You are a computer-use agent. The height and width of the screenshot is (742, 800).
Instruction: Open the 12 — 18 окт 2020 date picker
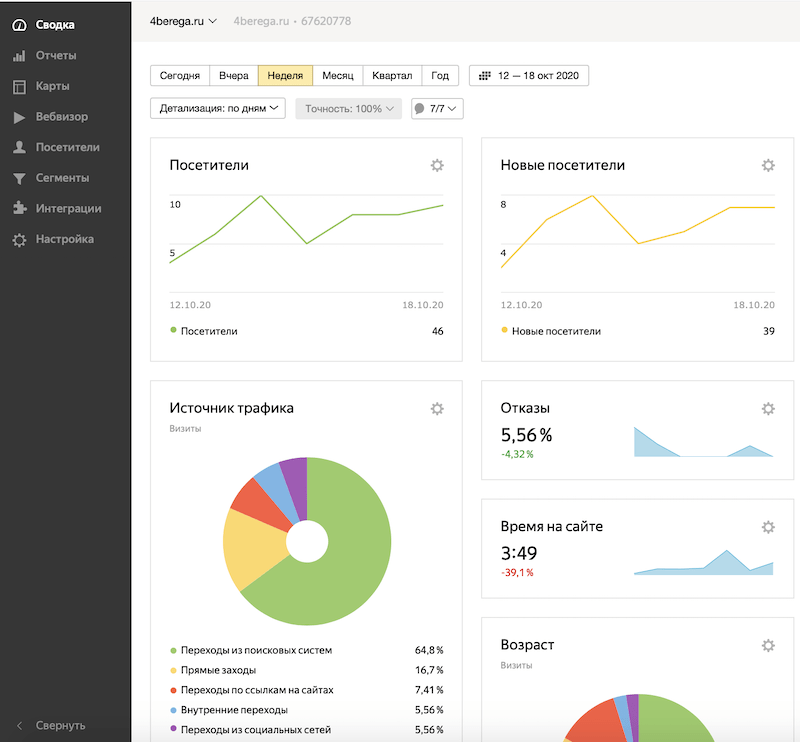pos(529,76)
